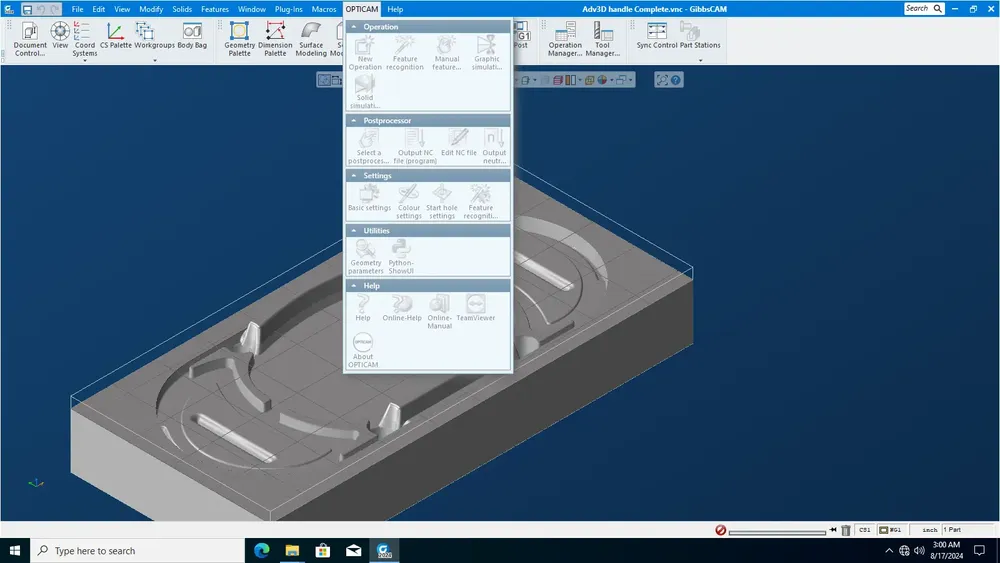Screen dimensions: 1000x563
Task: Click the Sync Control icon
Action: pos(656,35)
